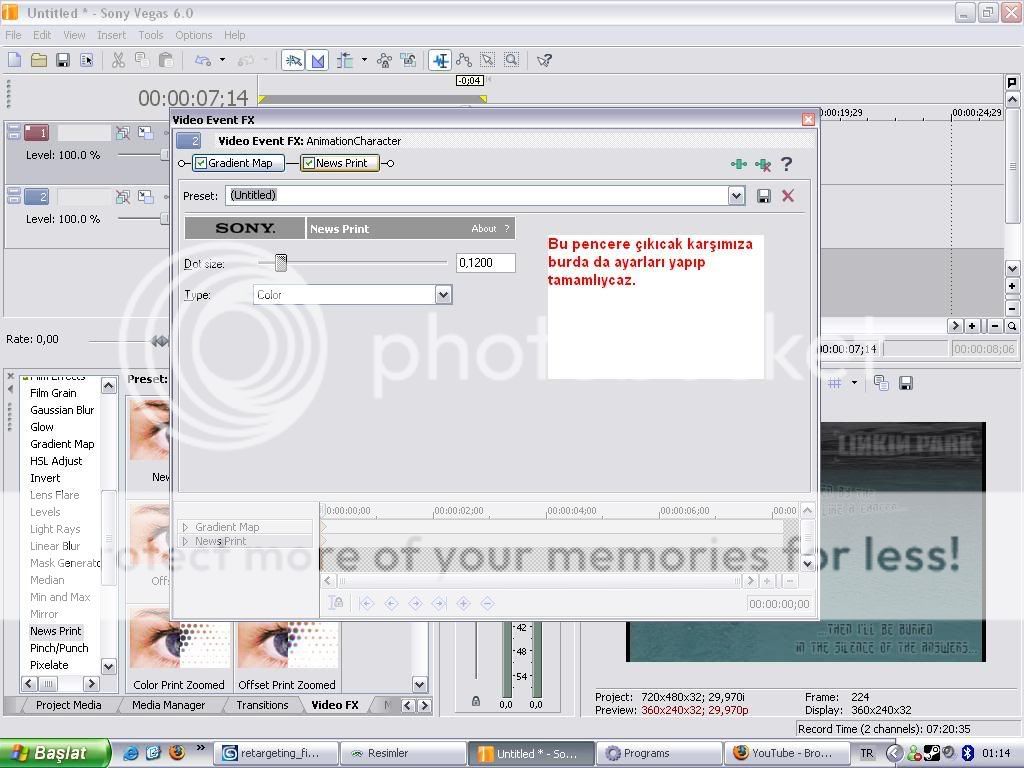Click the preview save snapshot icon

tap(905, 383)
